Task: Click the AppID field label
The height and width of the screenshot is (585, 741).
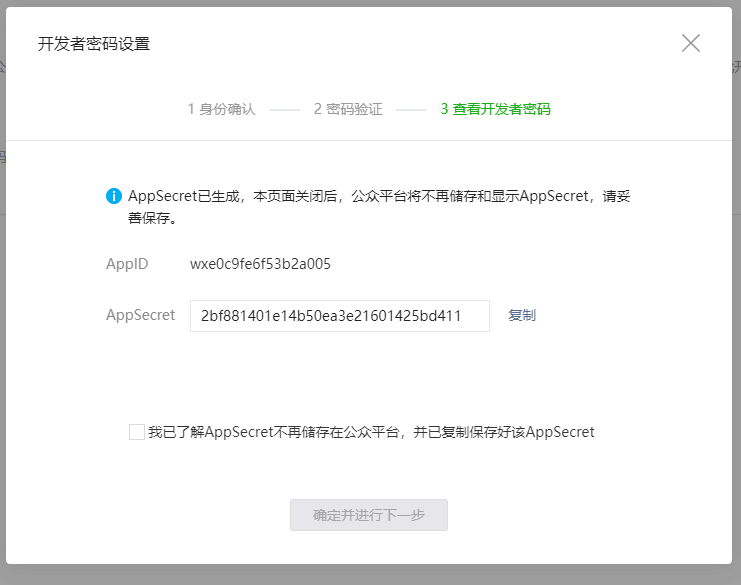Action: (127, 264)
